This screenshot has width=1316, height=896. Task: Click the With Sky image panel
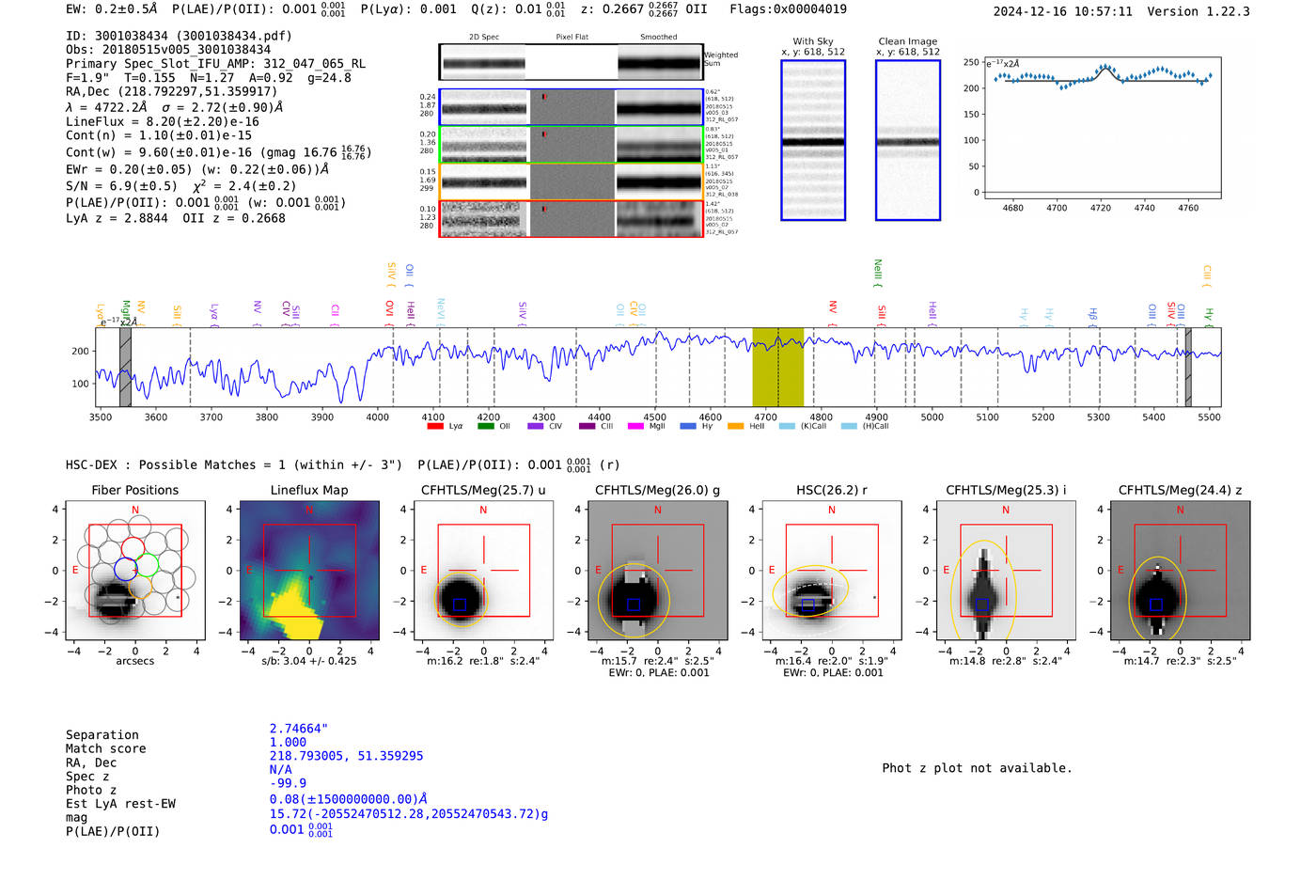813,140
